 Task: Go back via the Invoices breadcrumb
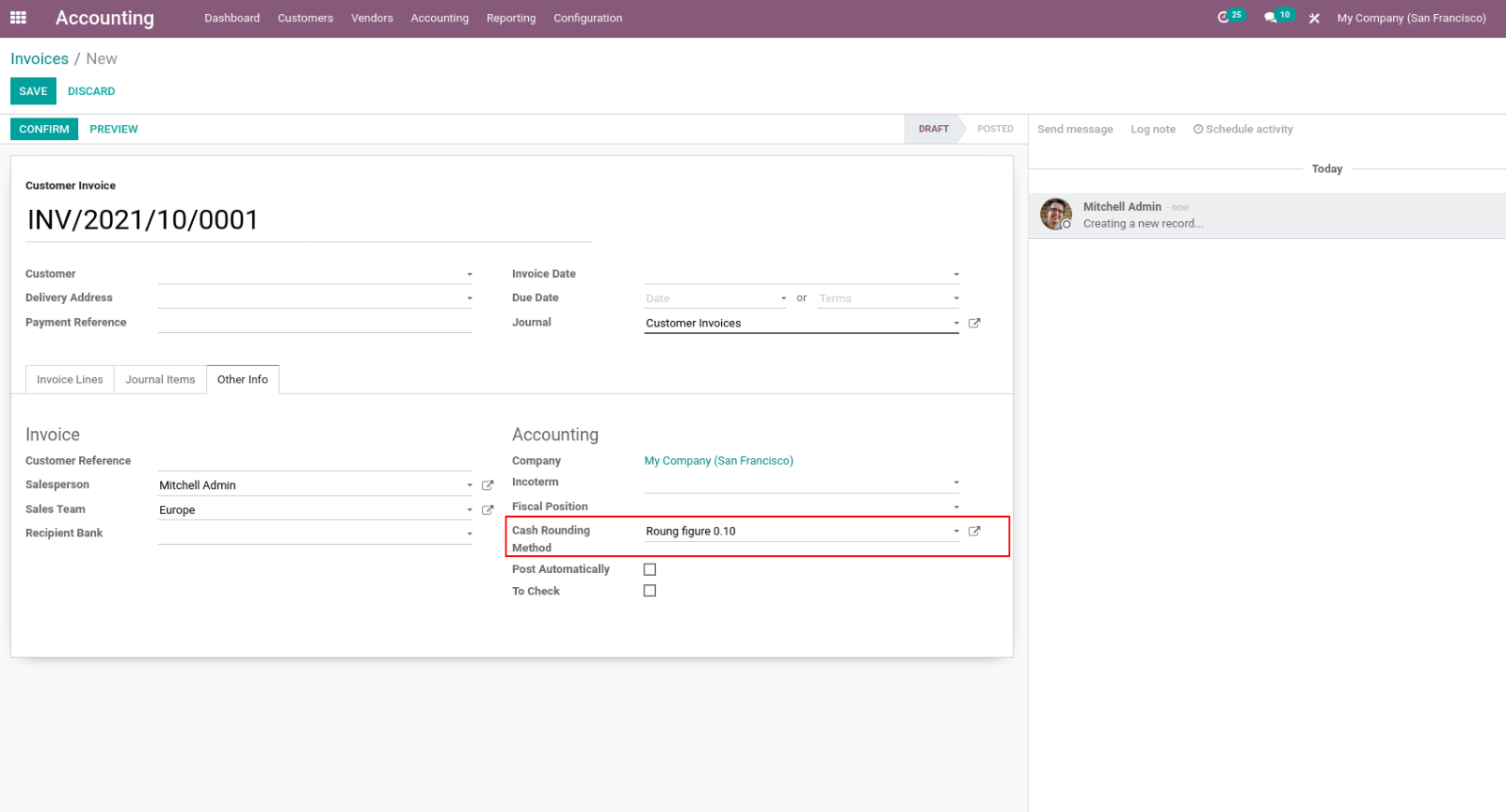pos(40,58)
